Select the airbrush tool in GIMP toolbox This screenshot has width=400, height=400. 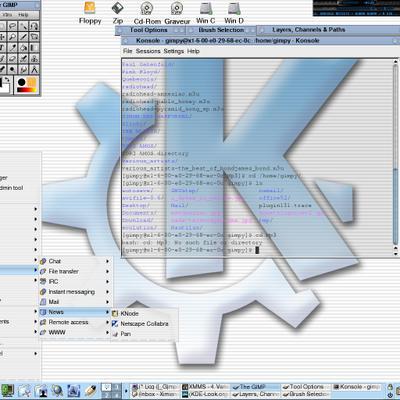point(23,59)
